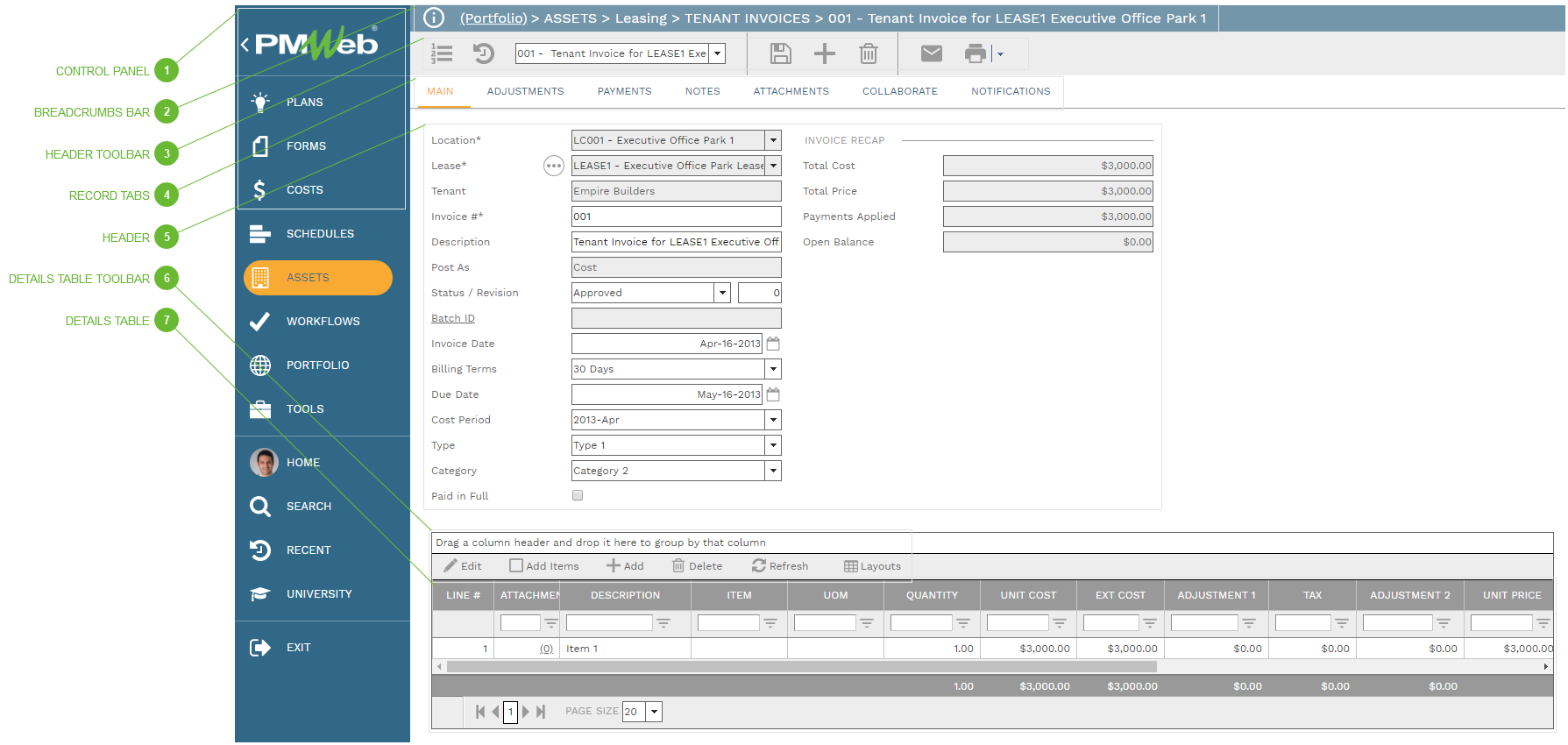Open the Due Date calendar picker
This screenshot has height=745, width=1568.
pos(773,394)
